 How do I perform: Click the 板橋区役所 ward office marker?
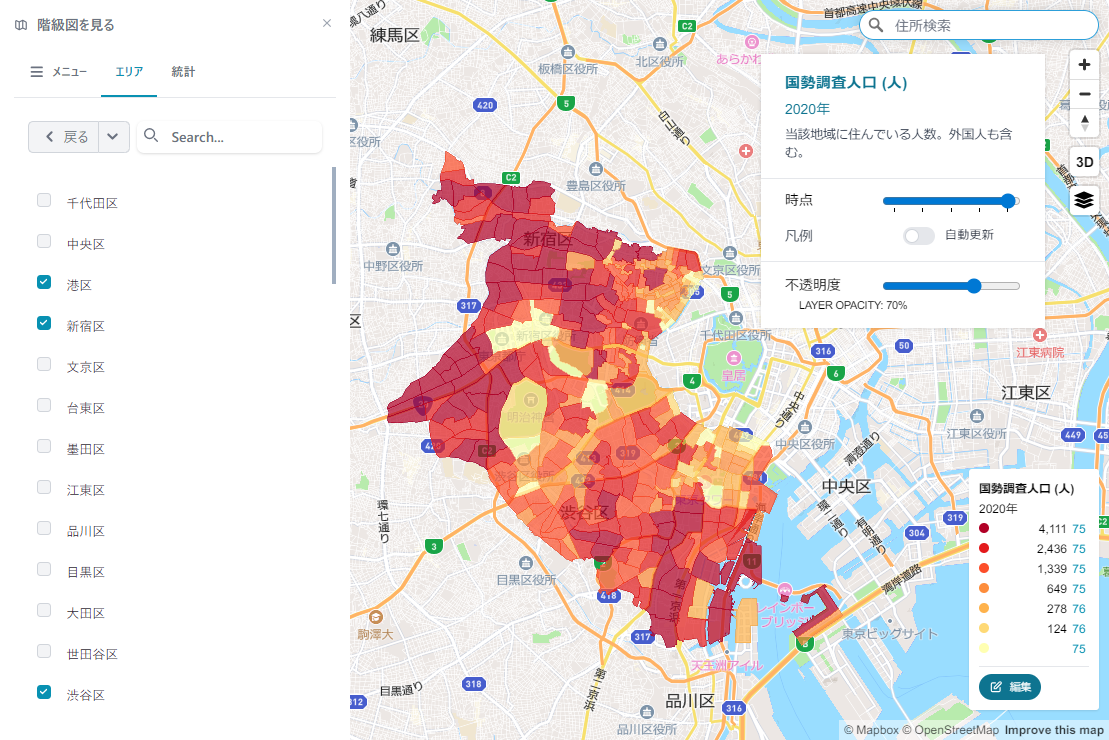(x=567, y=52)
